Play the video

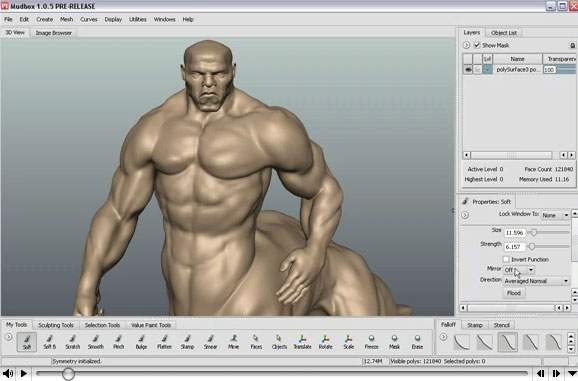[24, 373]
